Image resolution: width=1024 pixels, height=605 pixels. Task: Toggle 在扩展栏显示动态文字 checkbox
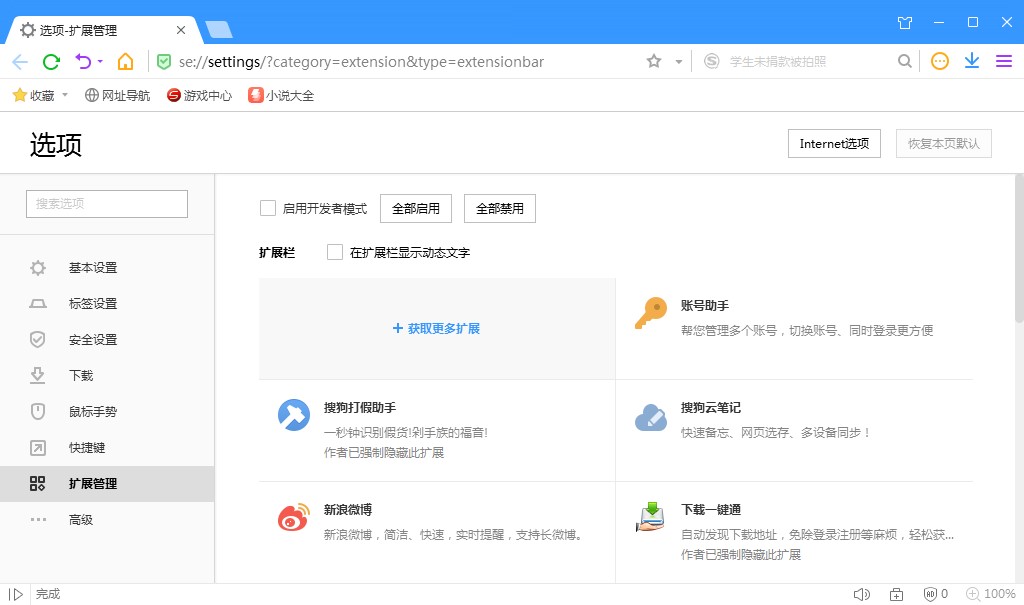point(335,252)
